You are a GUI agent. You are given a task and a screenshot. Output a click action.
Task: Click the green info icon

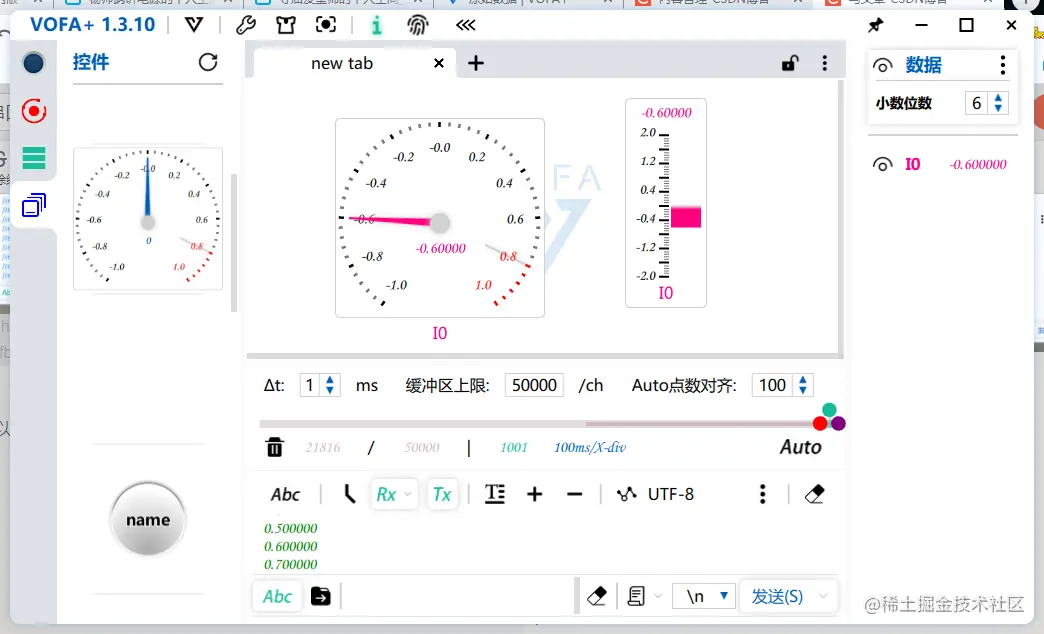pos(377,25)
